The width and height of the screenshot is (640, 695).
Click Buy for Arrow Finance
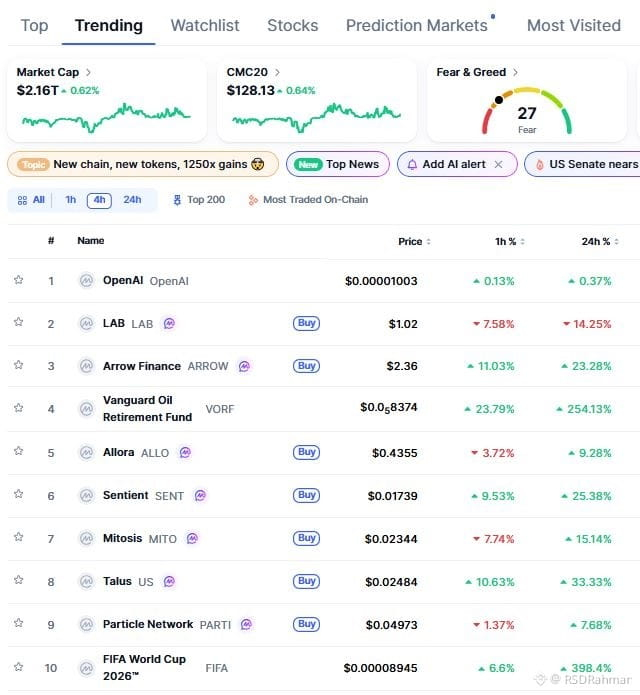[x=306, y=366]
